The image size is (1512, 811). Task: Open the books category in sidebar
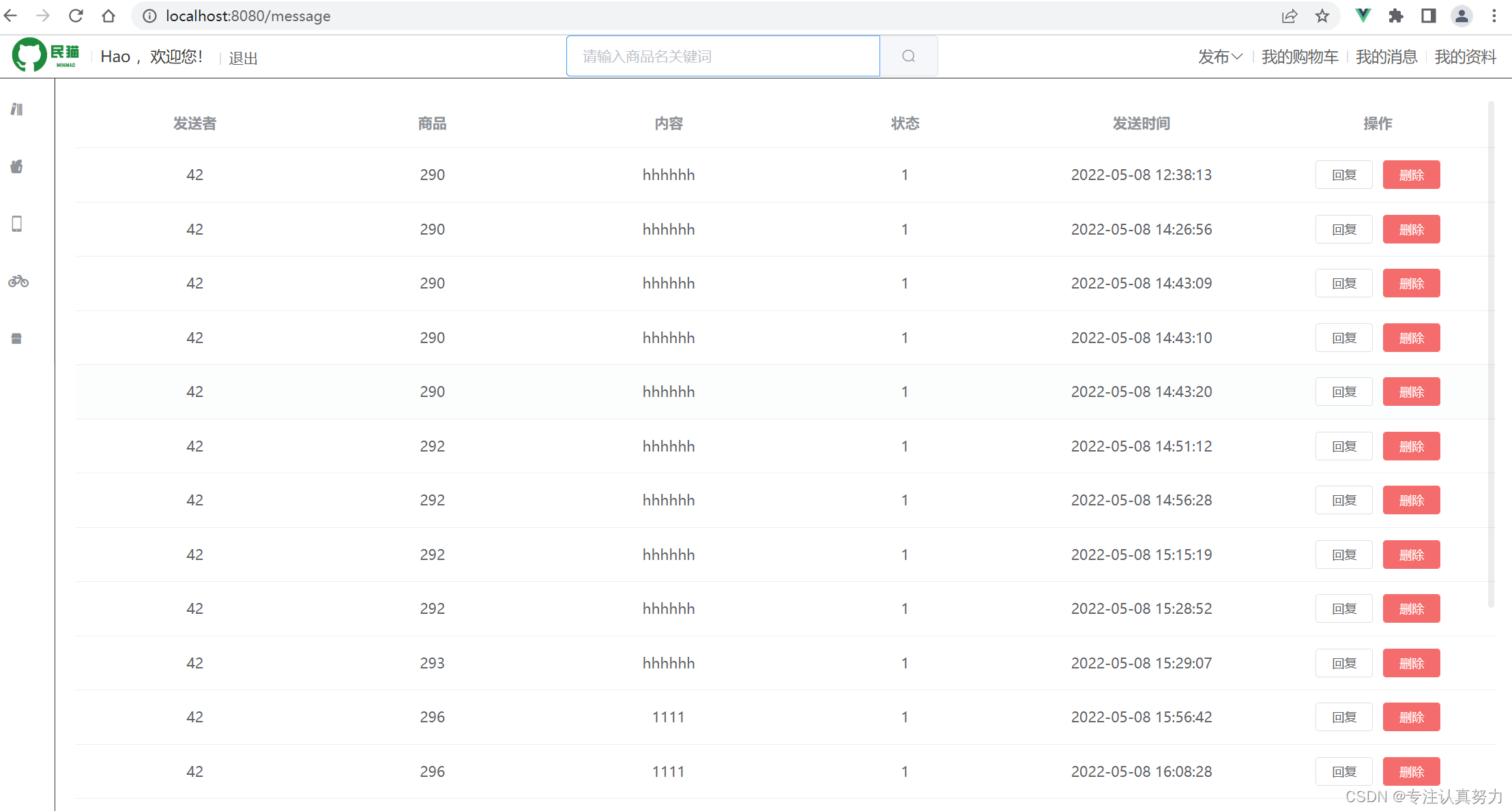tap(17, 109)
